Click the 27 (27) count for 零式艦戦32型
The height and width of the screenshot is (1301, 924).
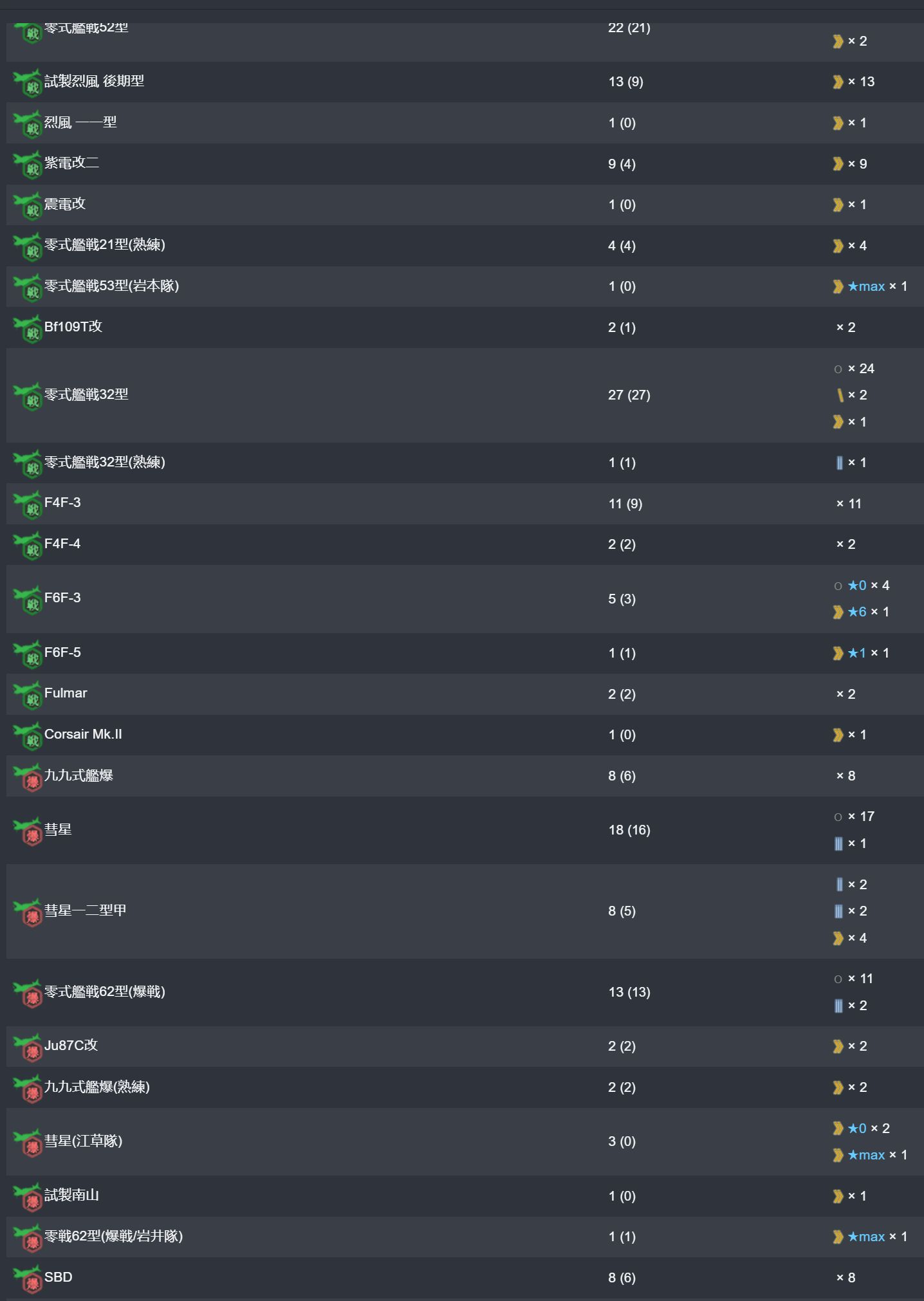[629, 395]
